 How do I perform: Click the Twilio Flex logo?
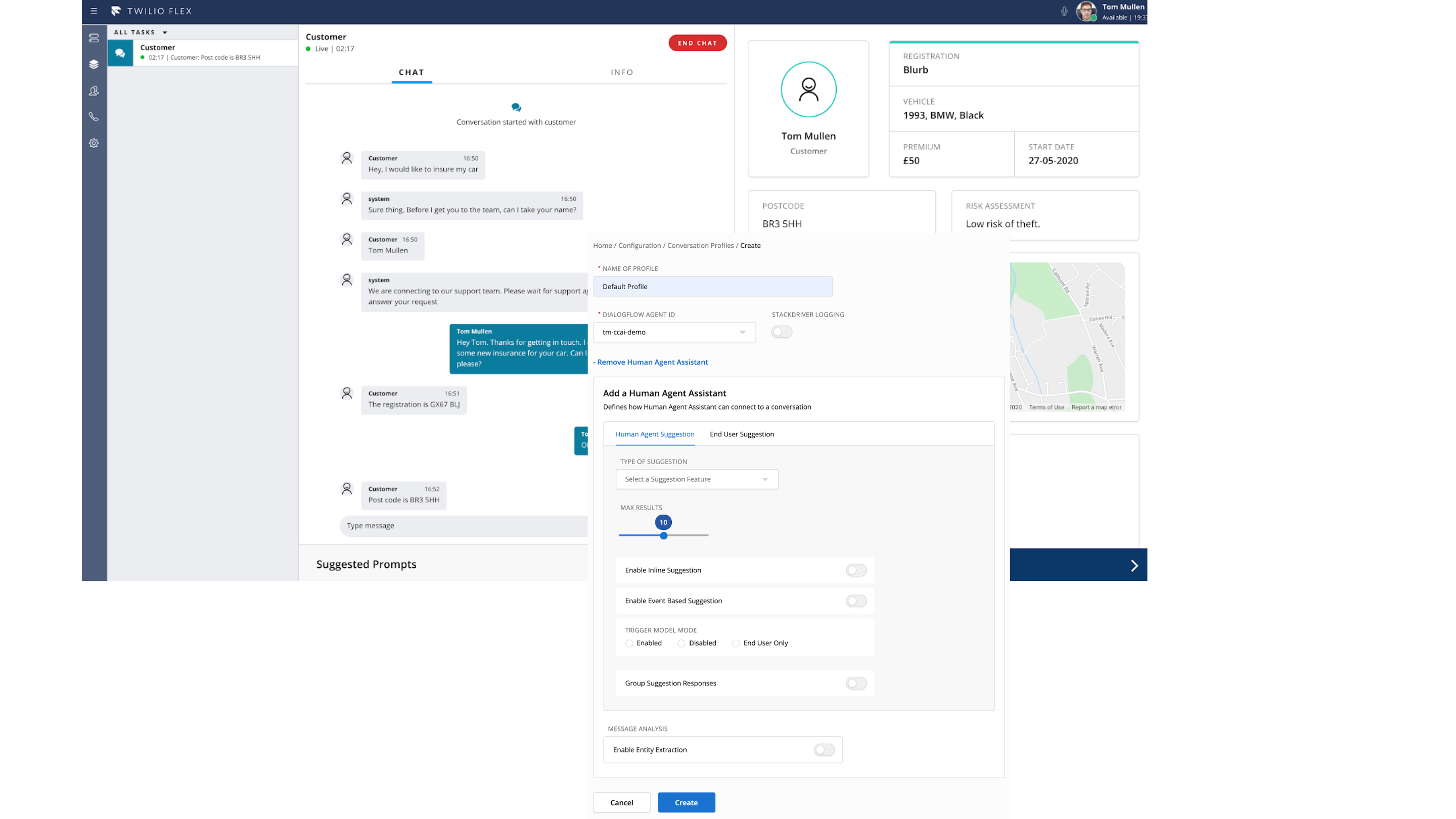(152, 11)
